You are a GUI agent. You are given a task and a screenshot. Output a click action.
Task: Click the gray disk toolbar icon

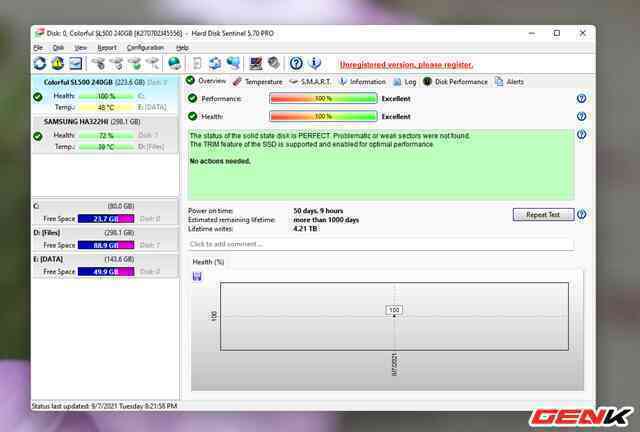pyautogui.click(x=273, y=63)
